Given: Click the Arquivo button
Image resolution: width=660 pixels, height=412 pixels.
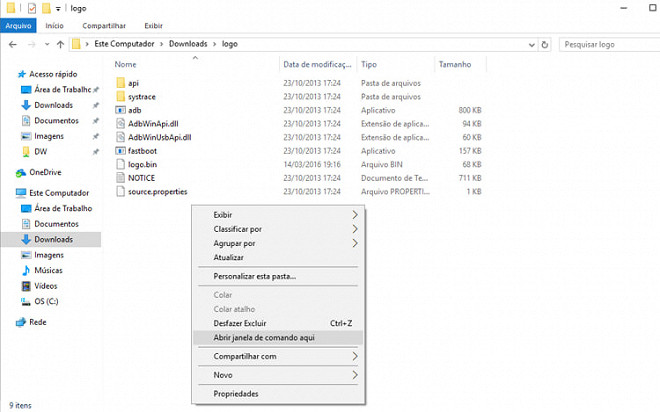Looking at the screenshot, I should [19, 26].
